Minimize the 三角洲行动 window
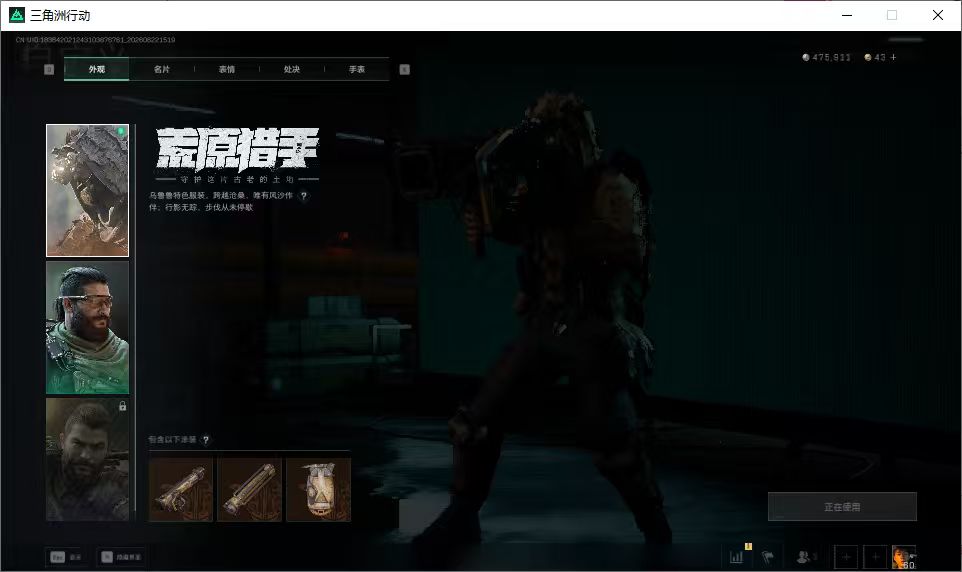 tap(847, 15)
